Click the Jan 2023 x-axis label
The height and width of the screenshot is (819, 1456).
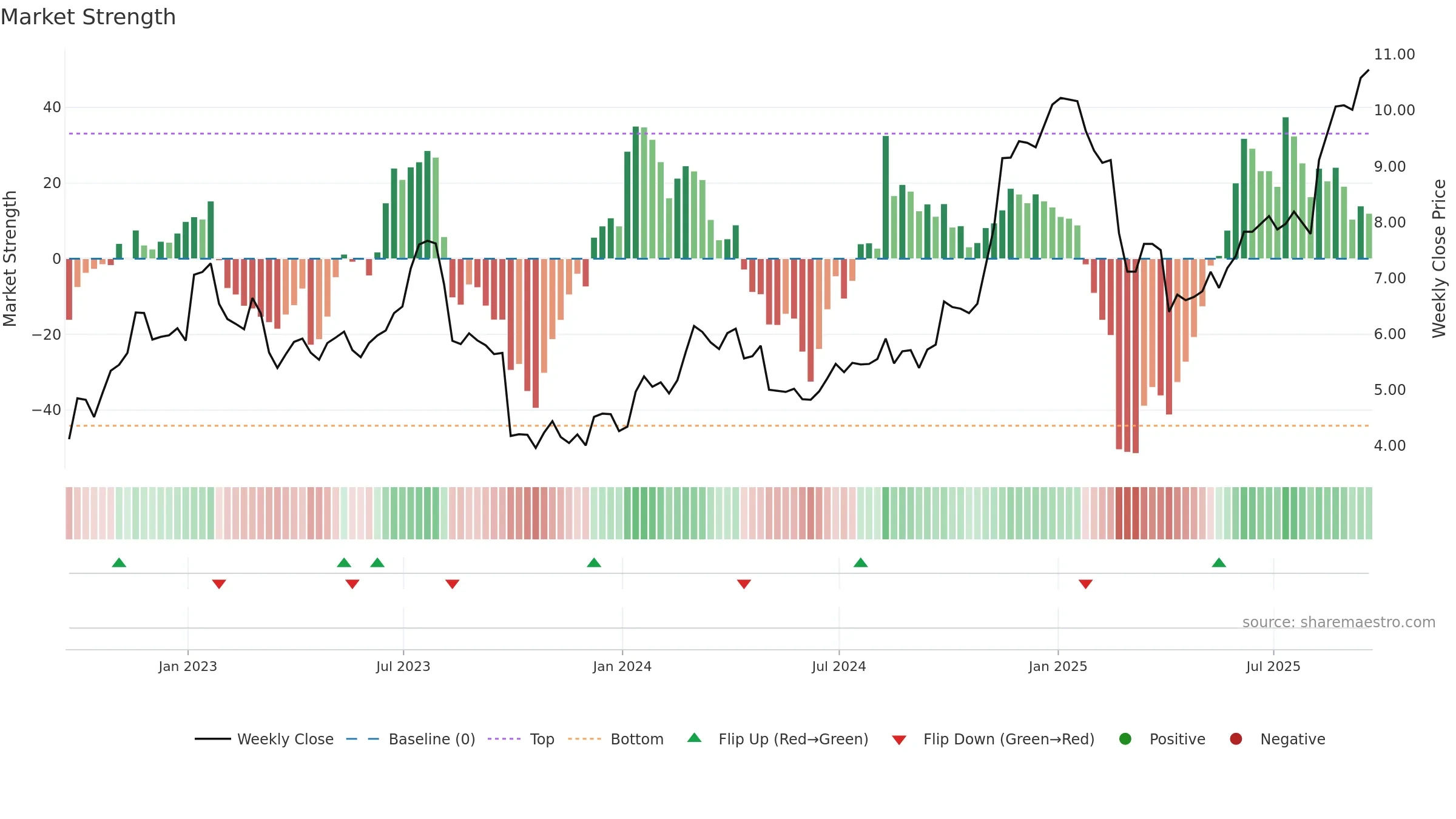(187, 667)
